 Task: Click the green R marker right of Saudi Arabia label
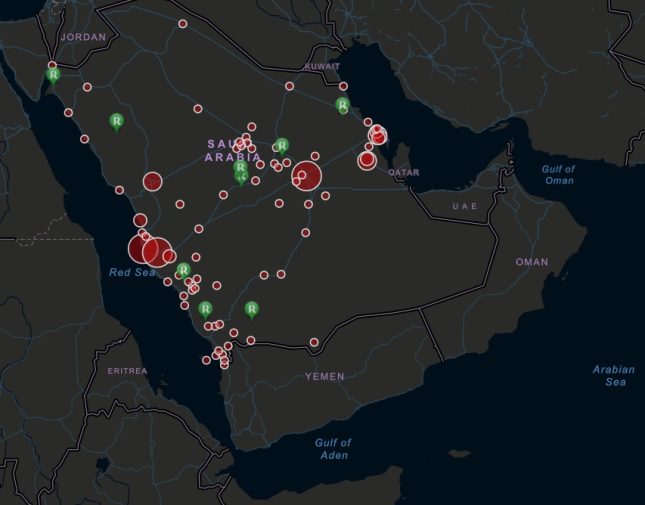(x=282, y=146)
